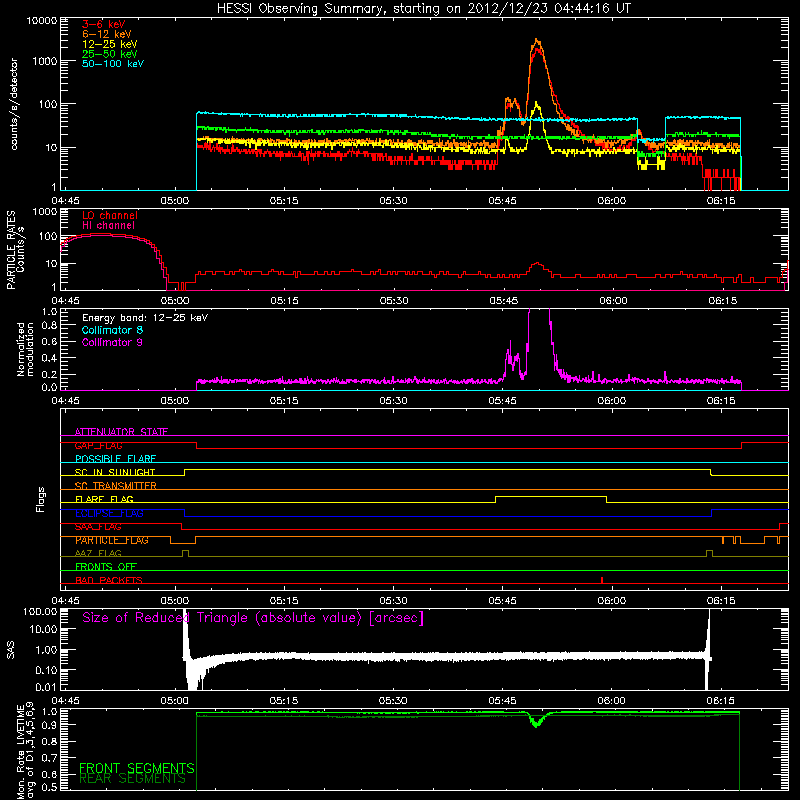The height and width of the screenshot is (800, 800).
Task: Select the FRONTS_OFF flag label
Action: click(x=106, y=567)
